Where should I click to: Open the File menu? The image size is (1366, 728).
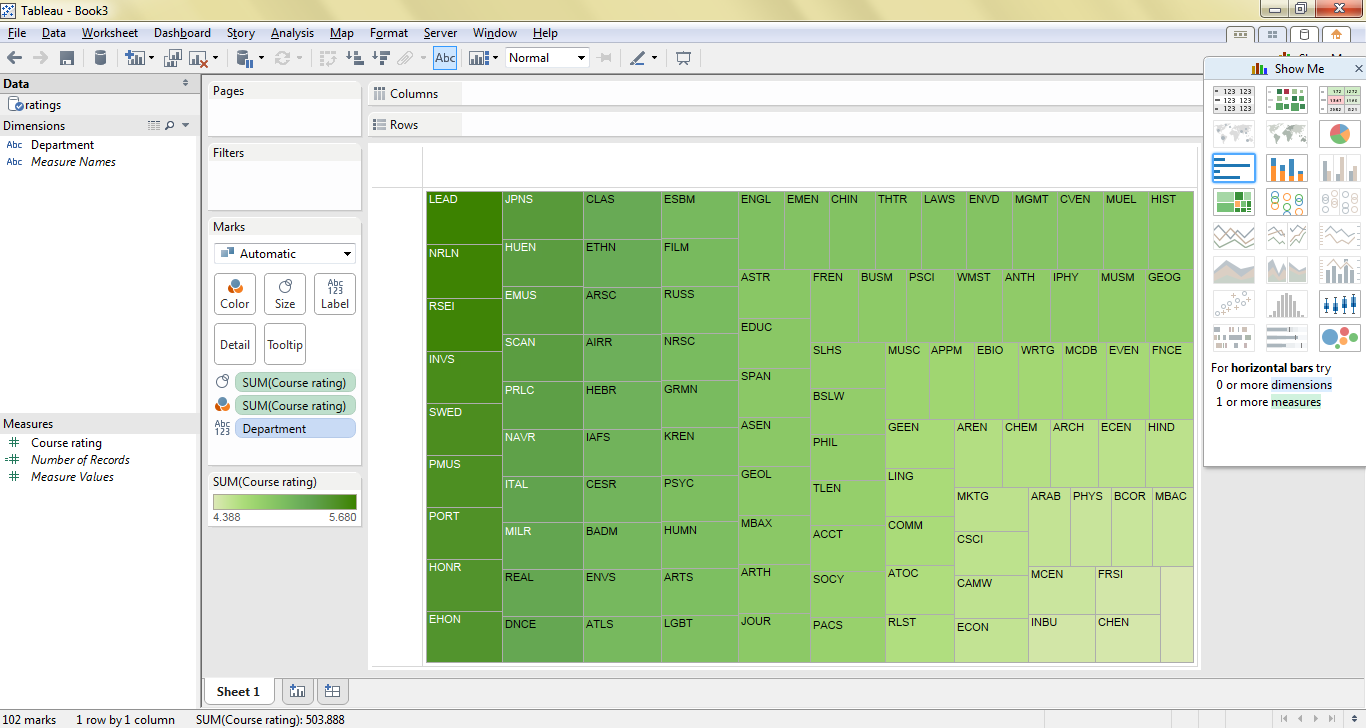[16, 33]
